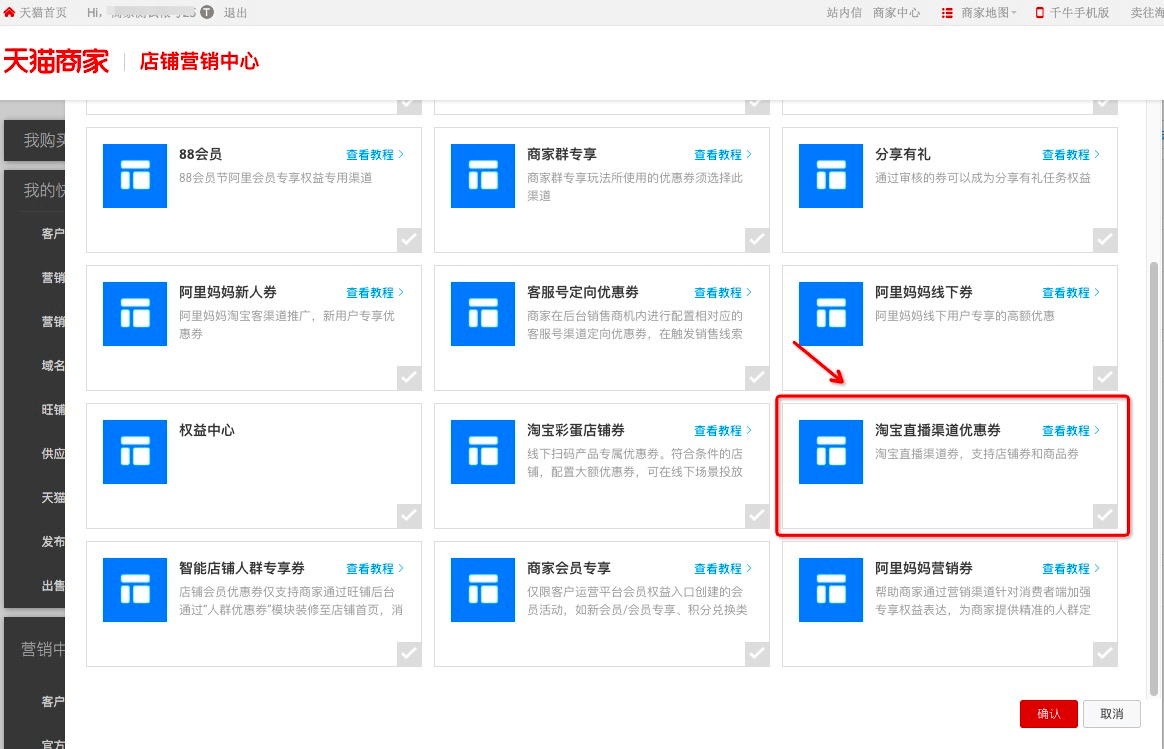Image resolution: width=1164 pixels, height=749 pixels.
Task: Open 查看教程 for 商家会员专享
Action: coord(723,569)
